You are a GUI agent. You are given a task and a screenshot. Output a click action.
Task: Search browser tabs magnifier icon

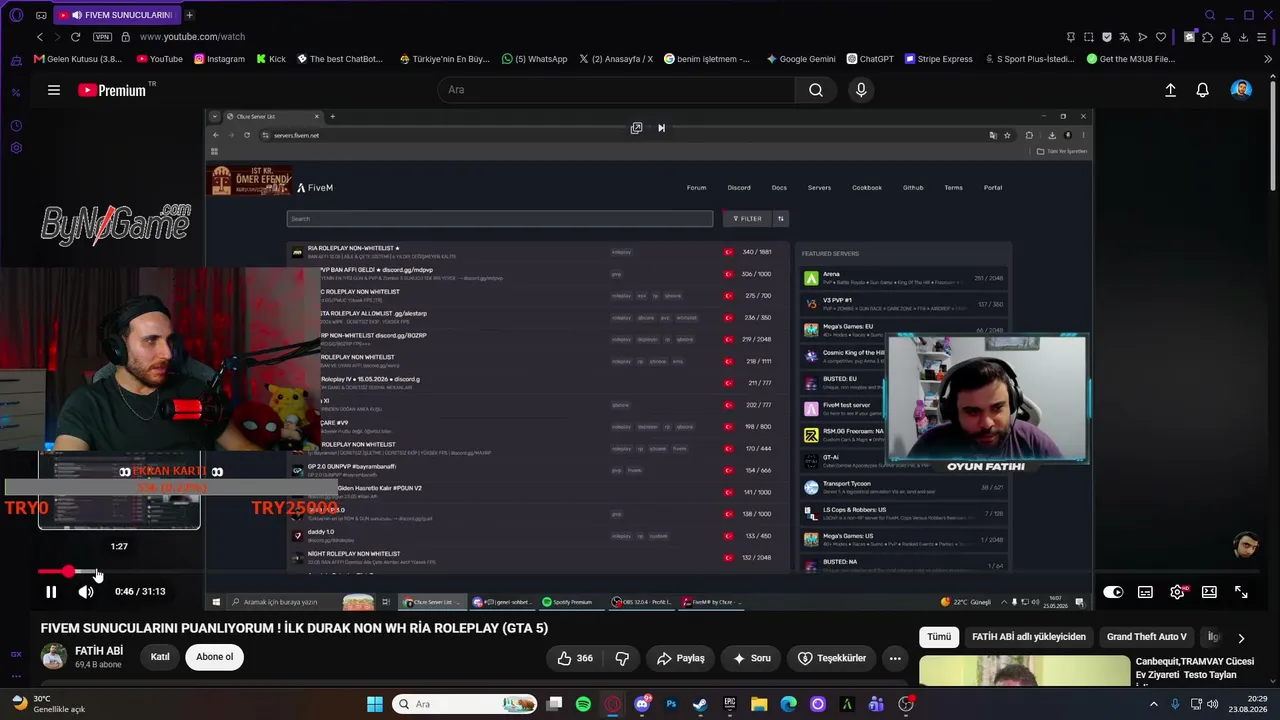click(x=1210, y=15)
